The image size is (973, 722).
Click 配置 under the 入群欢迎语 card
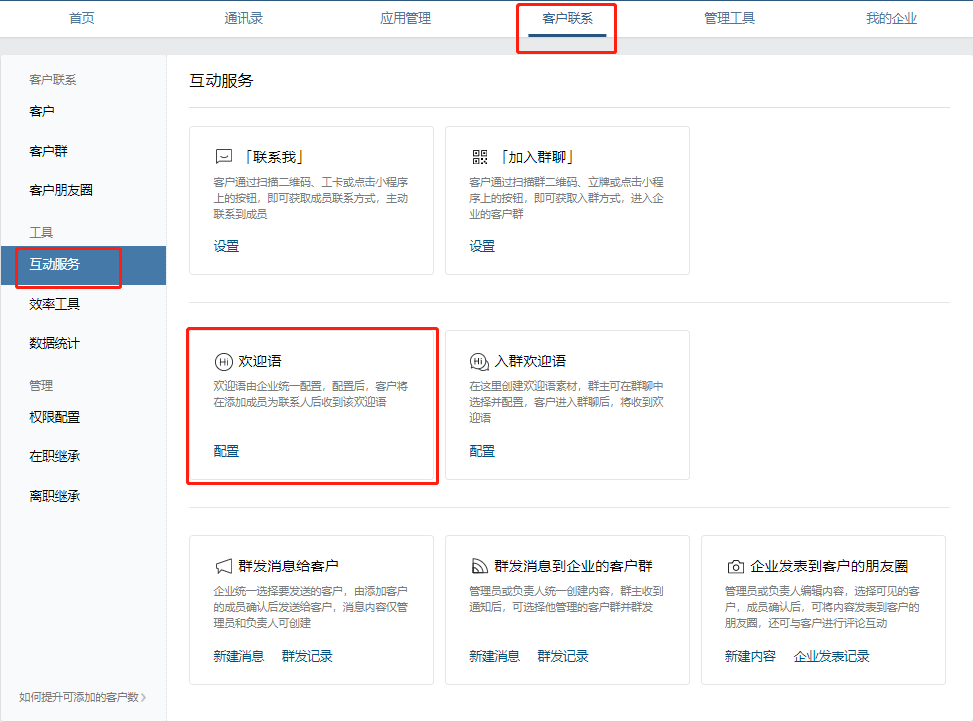482,451
